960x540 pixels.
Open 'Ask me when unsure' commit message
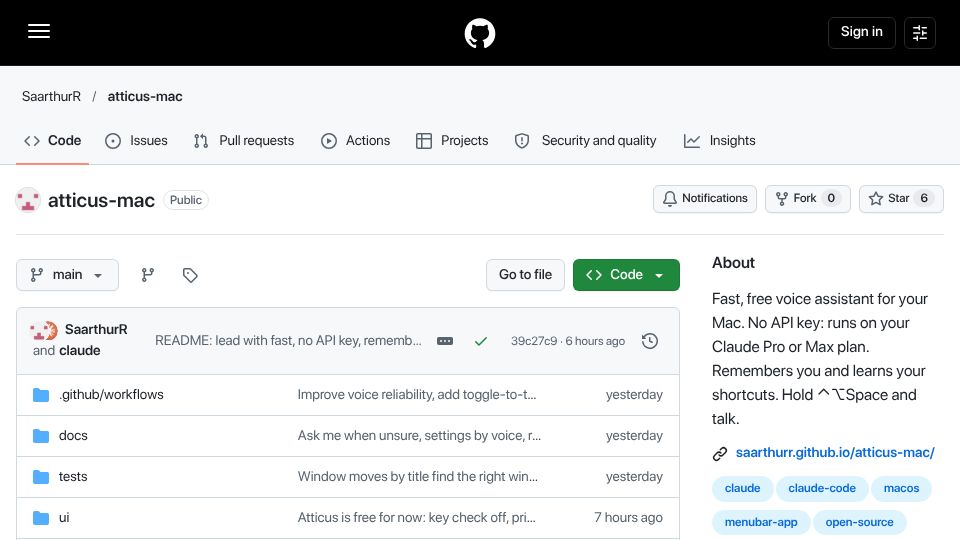[419, 436]
